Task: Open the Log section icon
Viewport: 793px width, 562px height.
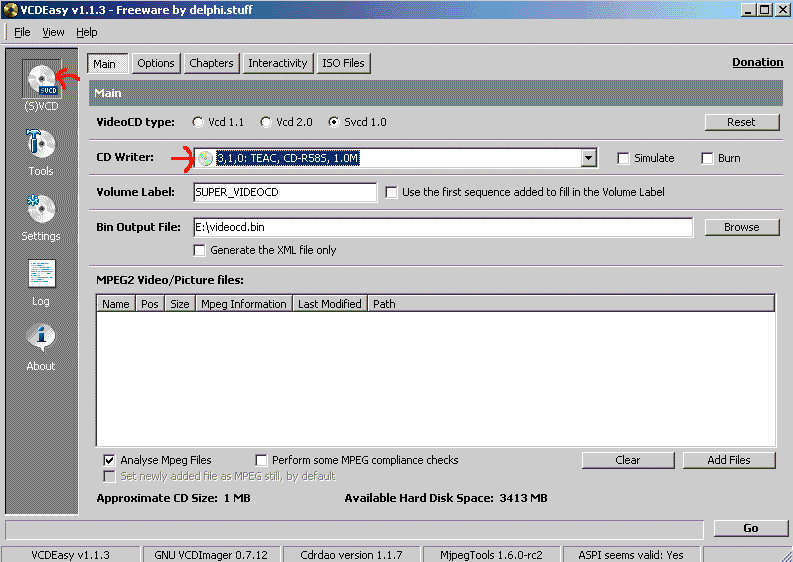Action: tap(41, 275)
